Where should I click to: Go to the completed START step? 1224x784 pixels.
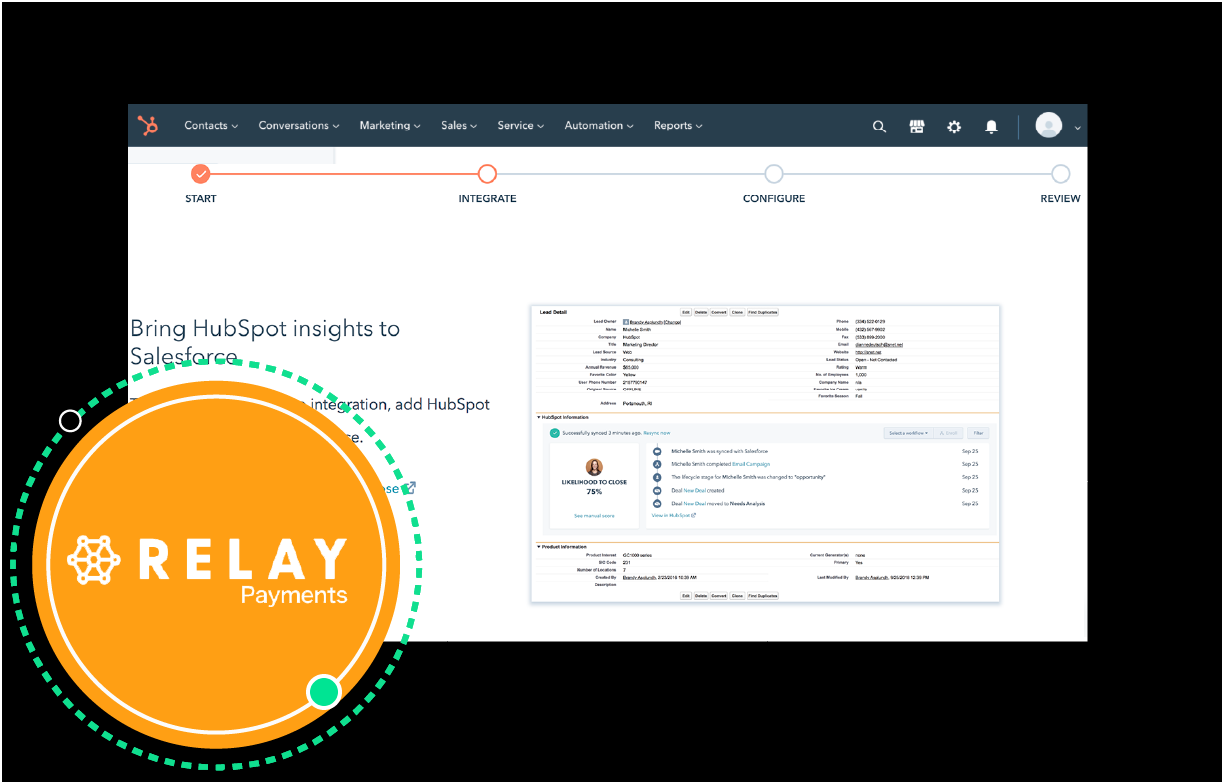coord(201,174)
